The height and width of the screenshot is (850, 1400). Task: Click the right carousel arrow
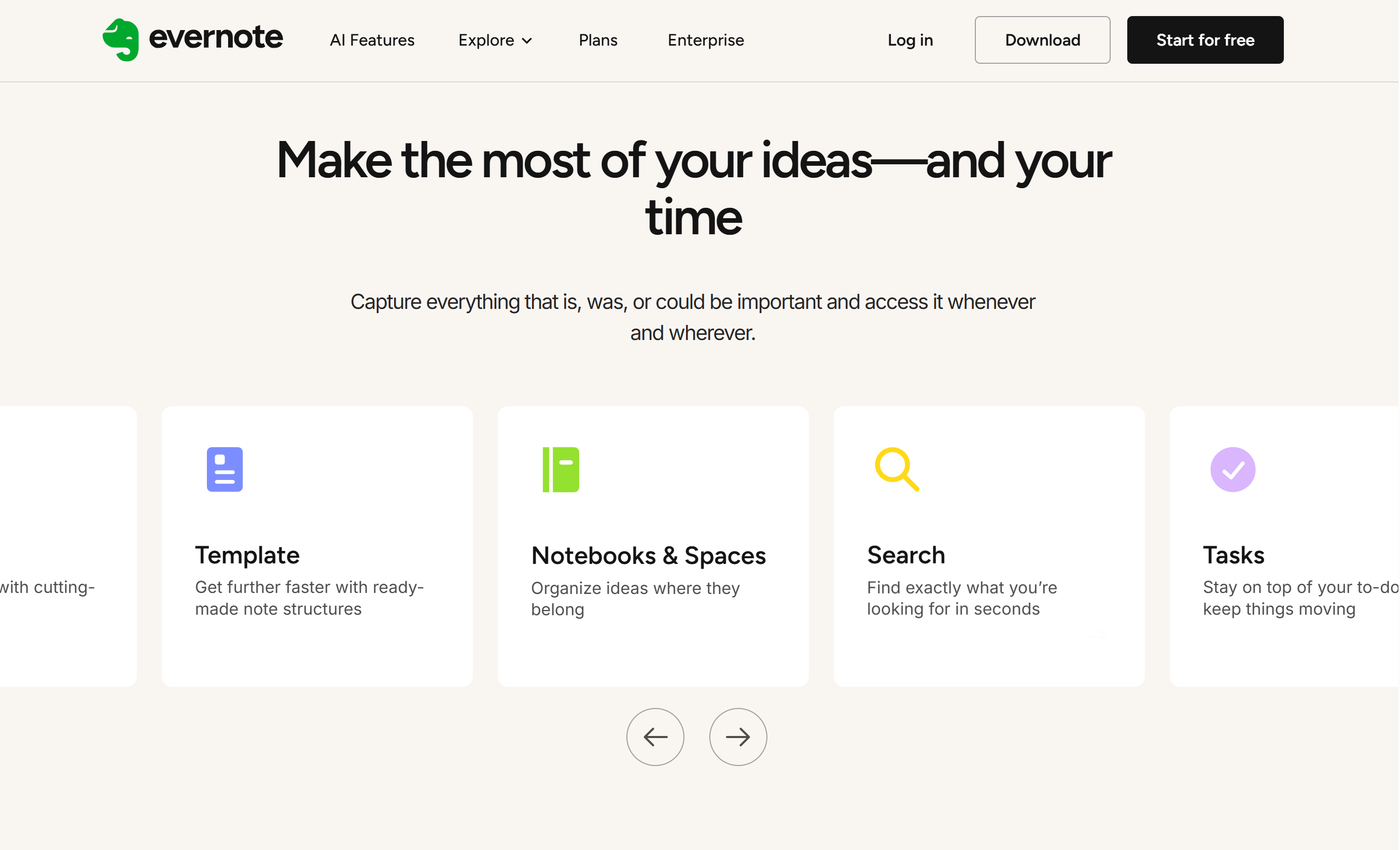738,736
